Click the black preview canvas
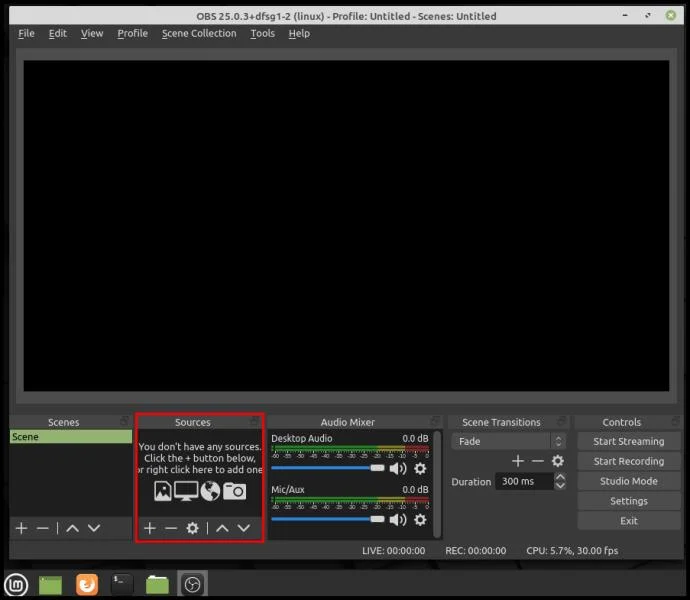The width and height of the screenshot is (690, 600). (x=346, y=225)
